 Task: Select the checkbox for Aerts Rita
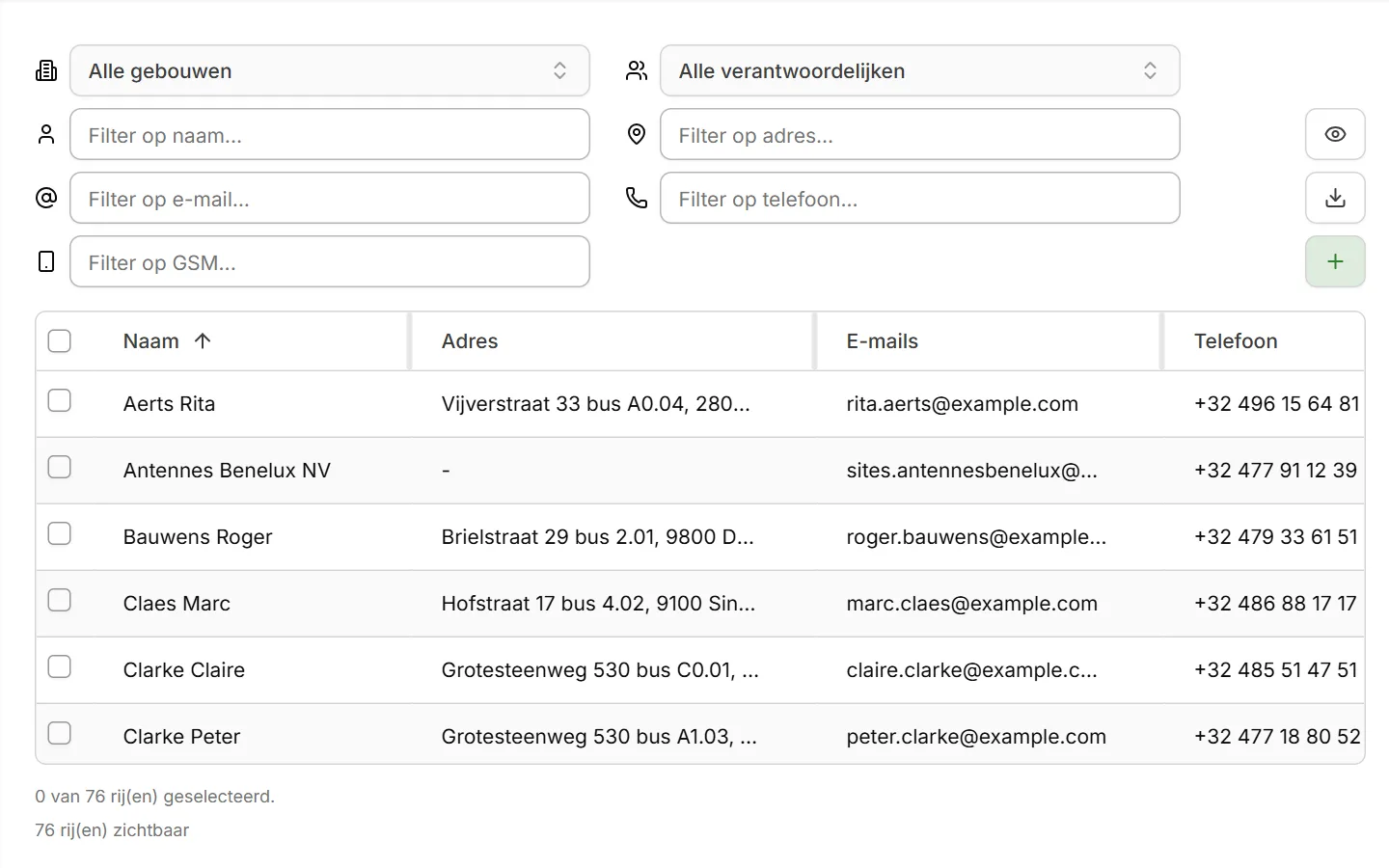tap(60, 400)
